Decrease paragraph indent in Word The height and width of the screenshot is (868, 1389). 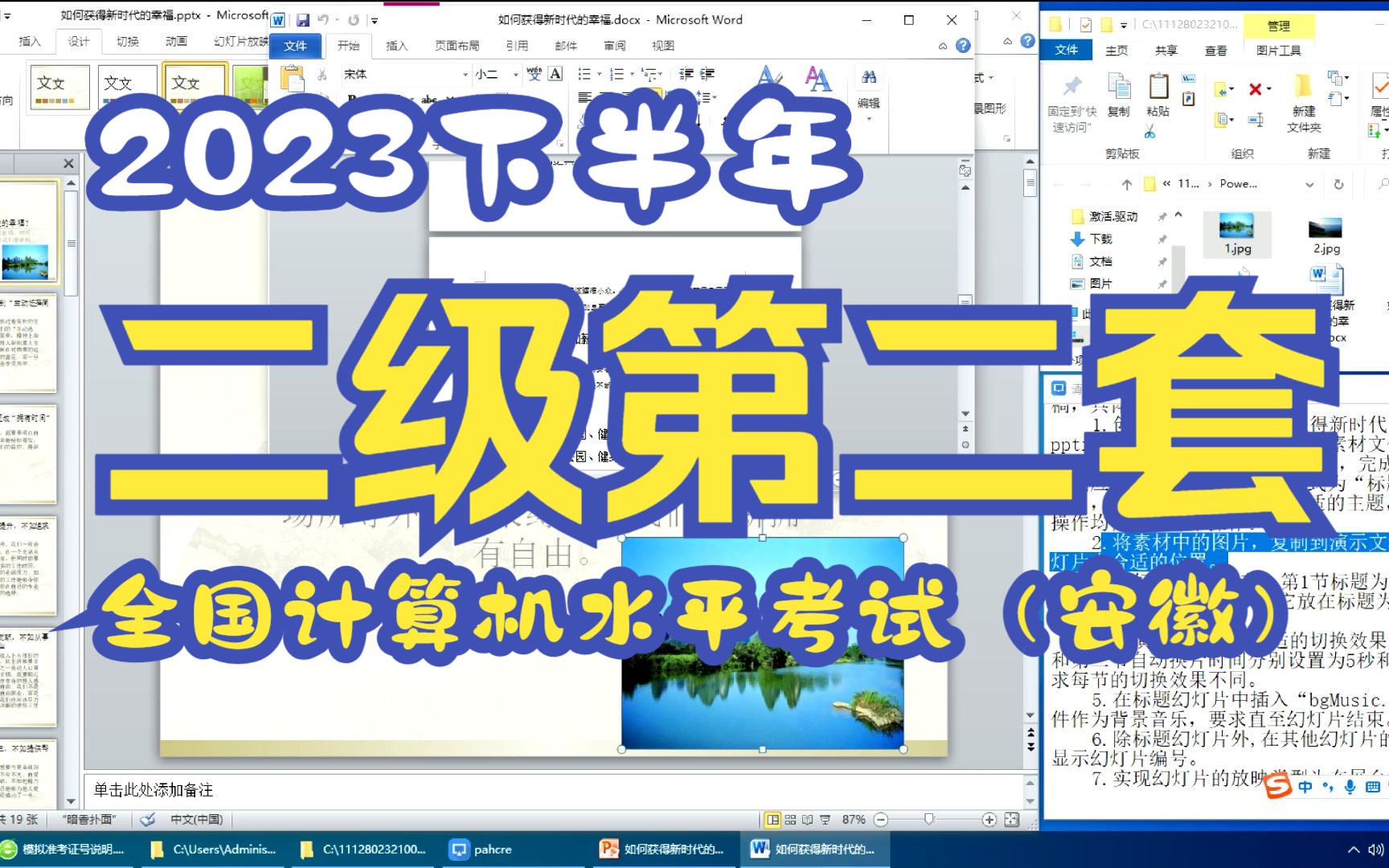(x=686, y=74)
